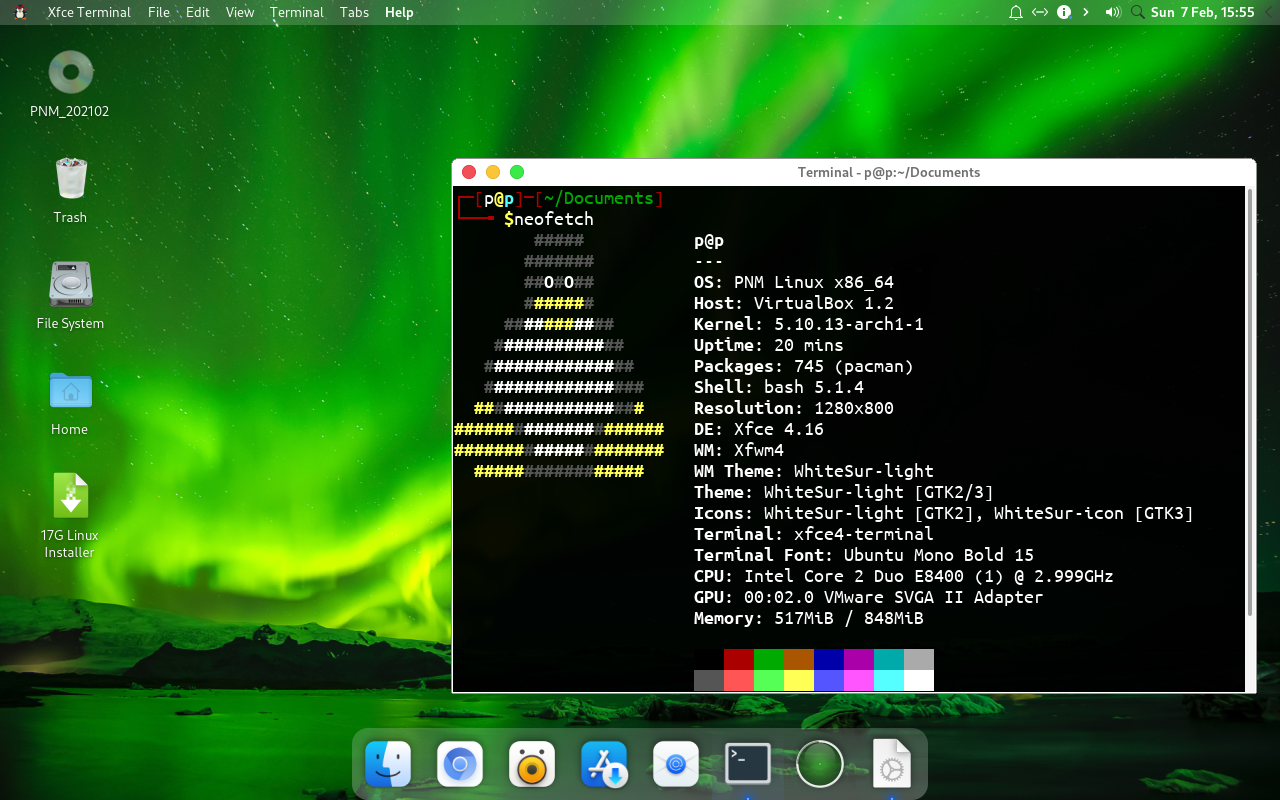
Task: Click the 'WM Theme: WhiteSur-light' line
Action: click(x=814, y=471)
